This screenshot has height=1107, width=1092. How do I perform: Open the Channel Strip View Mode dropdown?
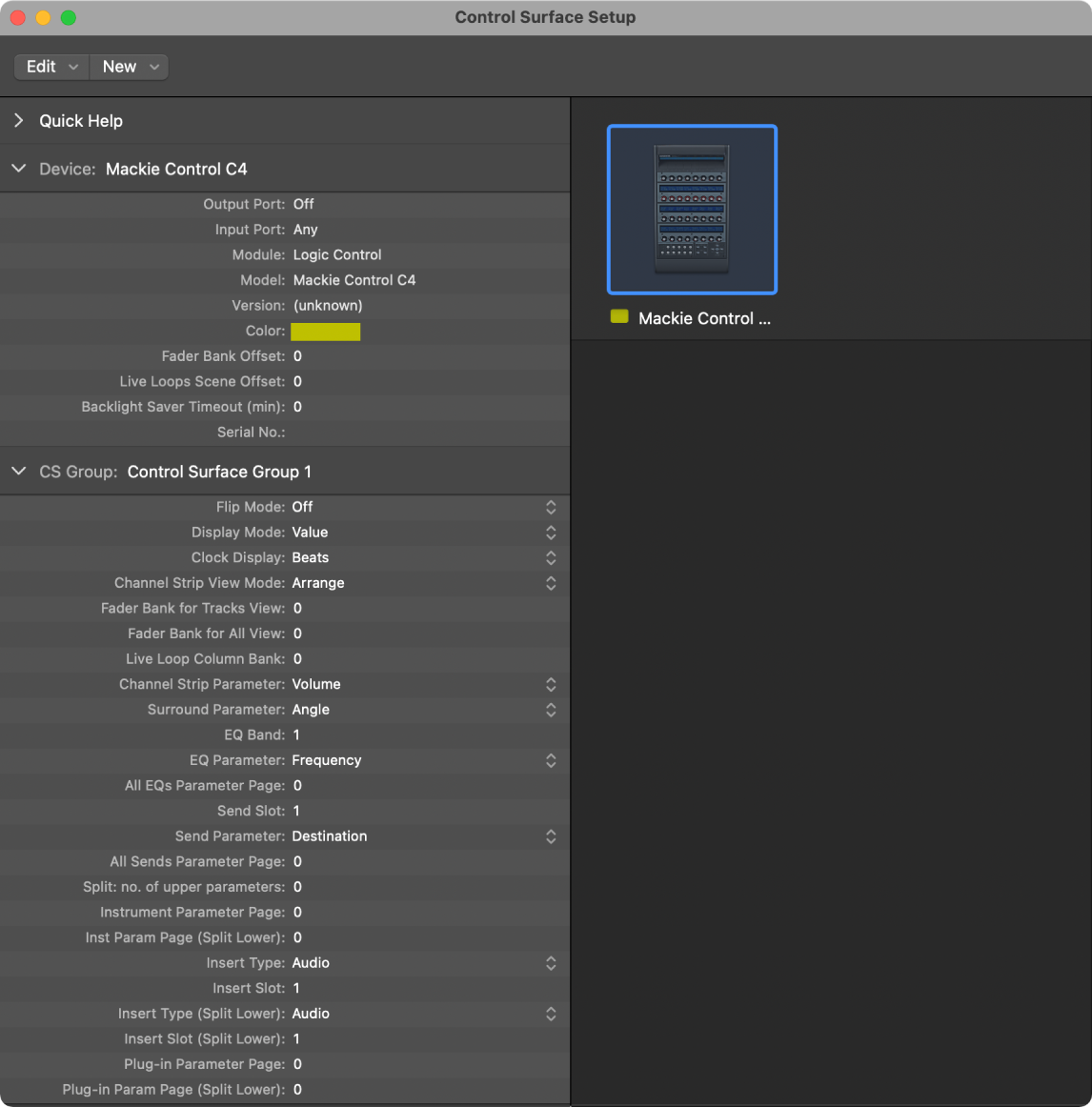tap(551, 583)
